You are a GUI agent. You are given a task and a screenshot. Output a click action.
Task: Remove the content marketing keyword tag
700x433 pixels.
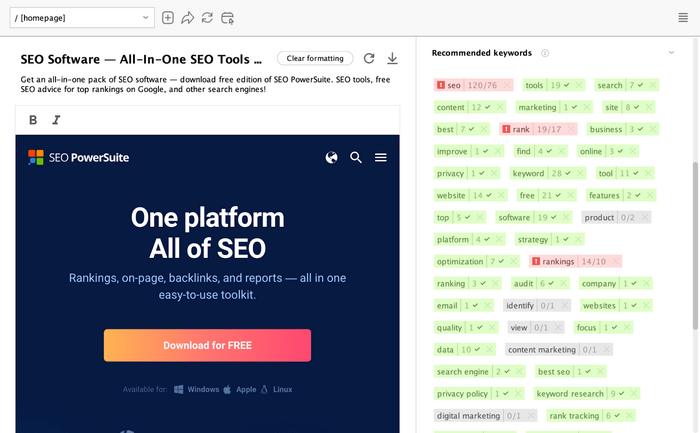606,350
